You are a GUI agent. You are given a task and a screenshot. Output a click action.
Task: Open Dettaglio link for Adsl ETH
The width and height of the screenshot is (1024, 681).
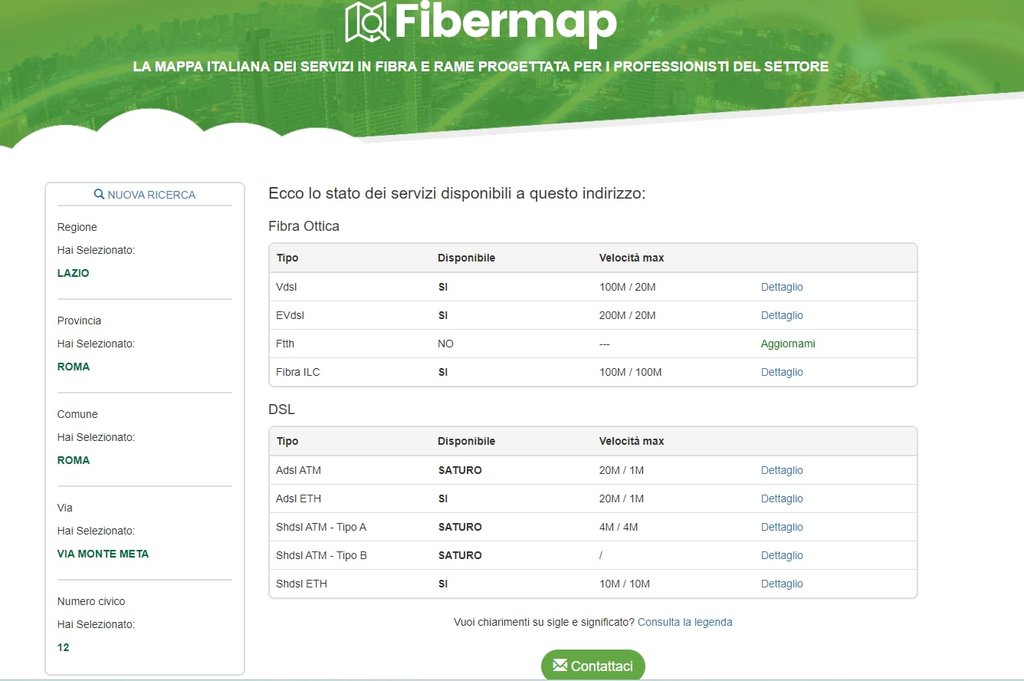tap(782, 499)
